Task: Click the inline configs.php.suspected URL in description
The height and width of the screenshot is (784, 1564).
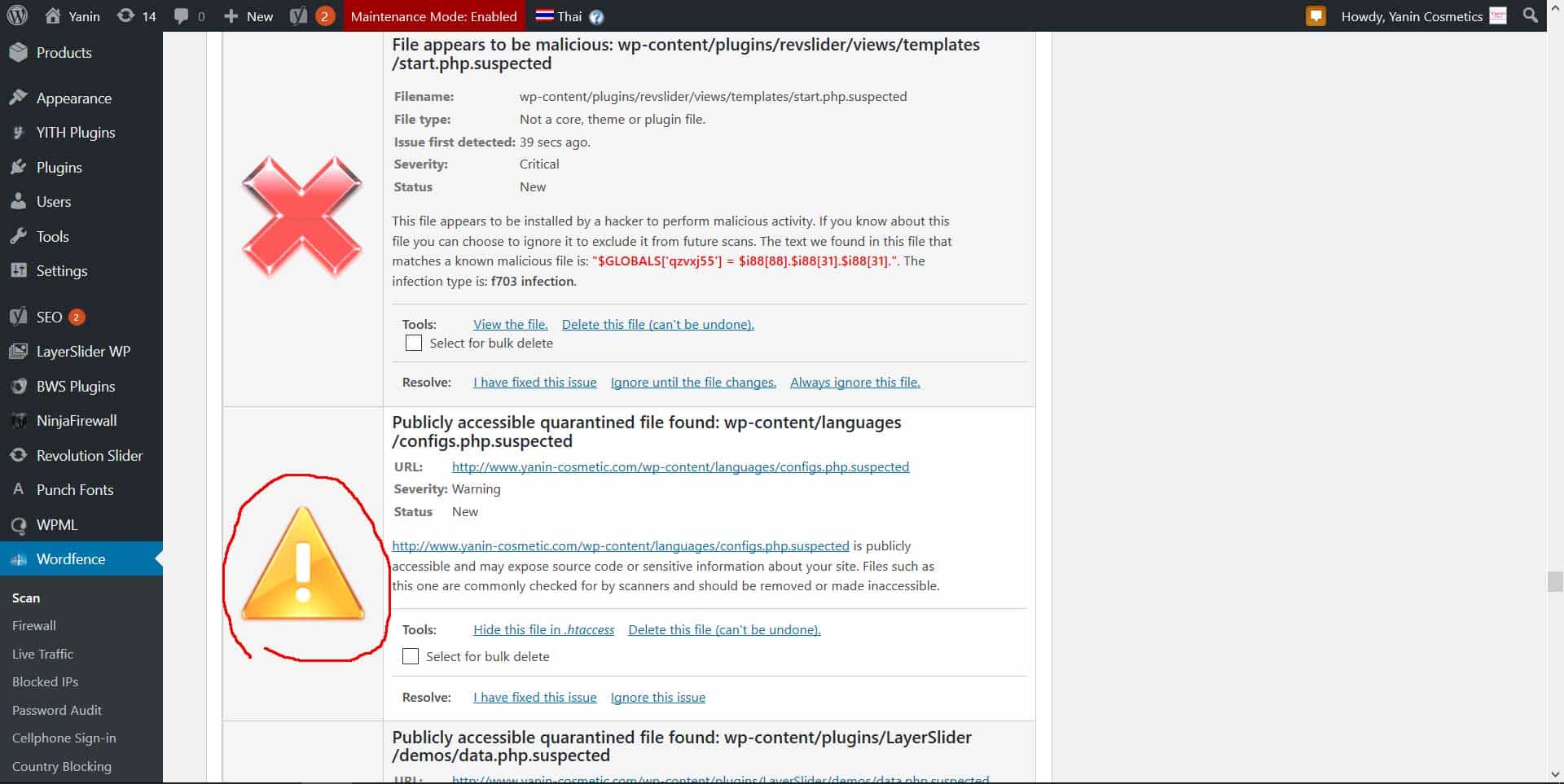Action: tap(621, 545)
